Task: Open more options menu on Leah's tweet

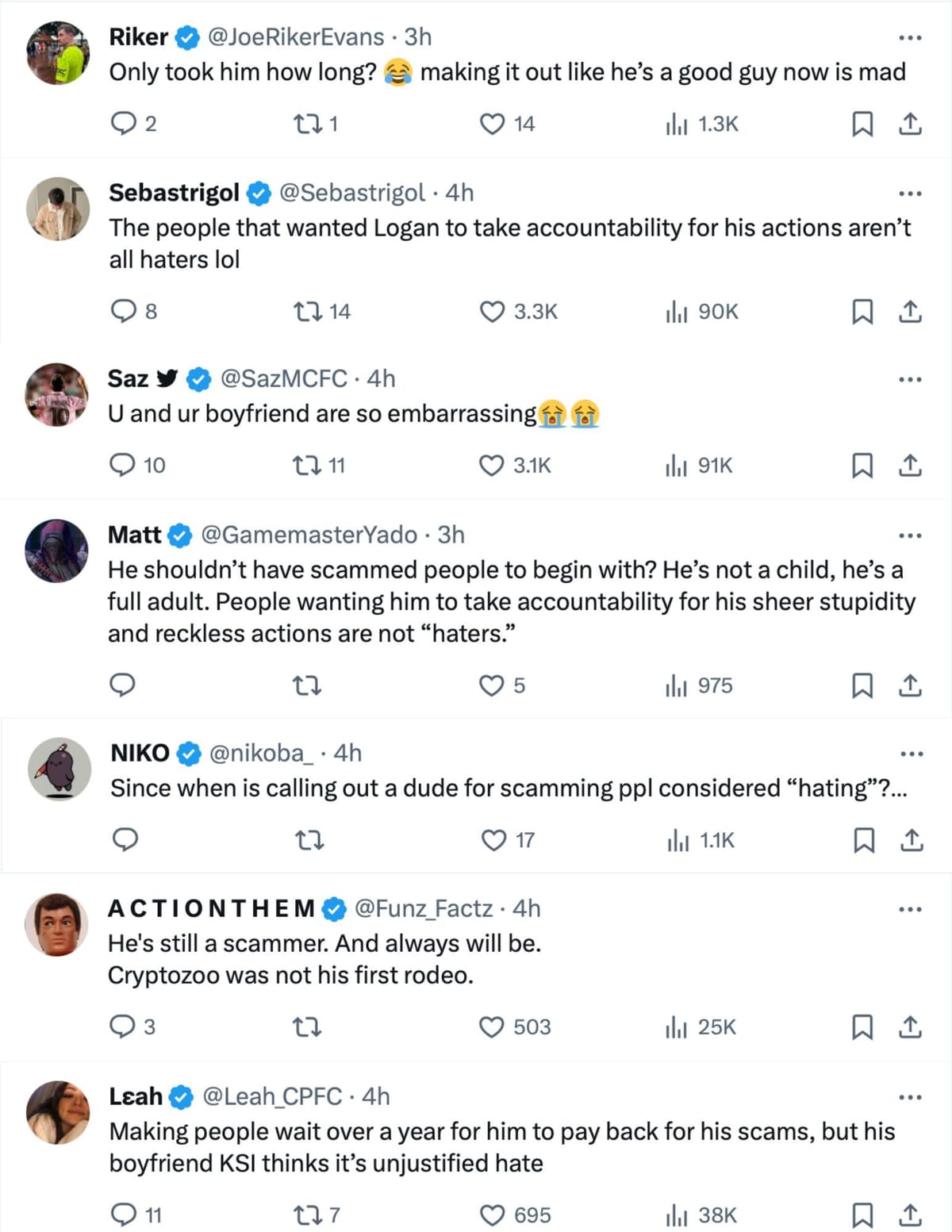Action: 910,1097
